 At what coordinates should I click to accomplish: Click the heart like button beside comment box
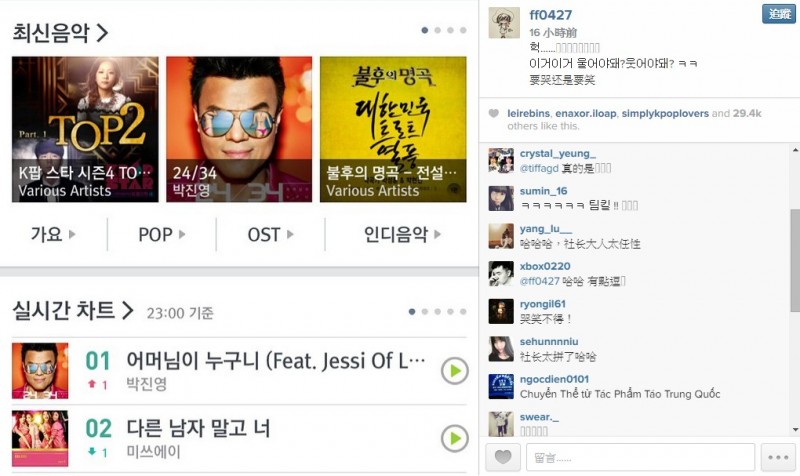503,457
